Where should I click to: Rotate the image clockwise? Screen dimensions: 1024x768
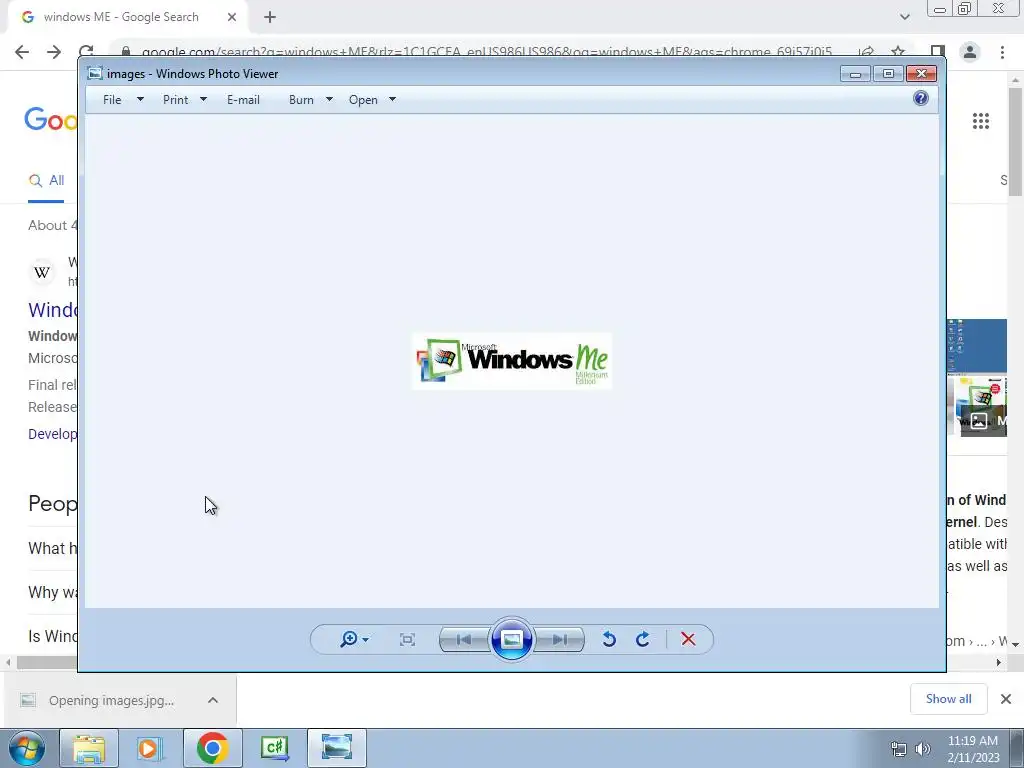[643, 639]
